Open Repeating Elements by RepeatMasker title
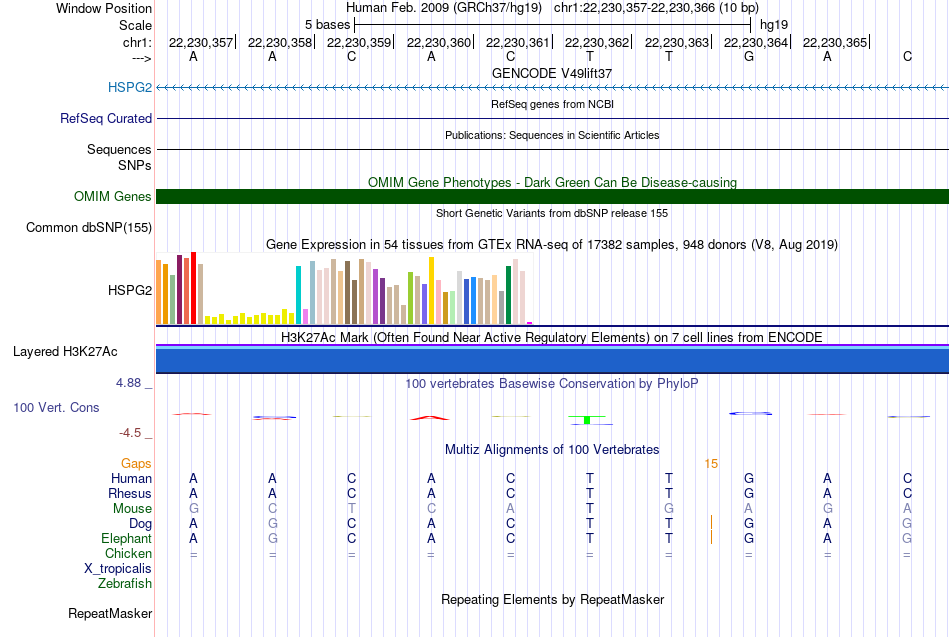This screenshot has width=950, height=637. 552,600
